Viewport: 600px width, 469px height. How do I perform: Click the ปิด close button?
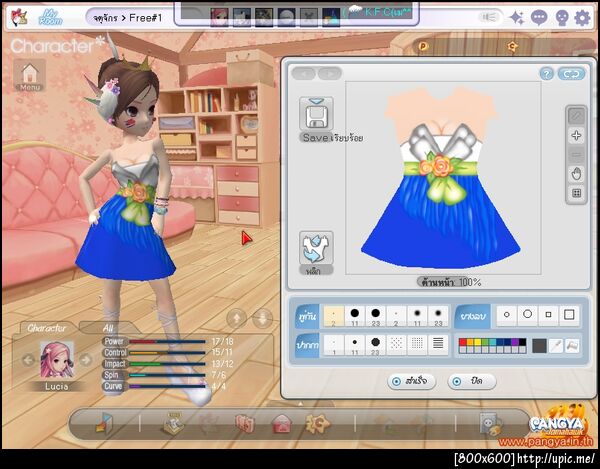[x=472, y=381]
